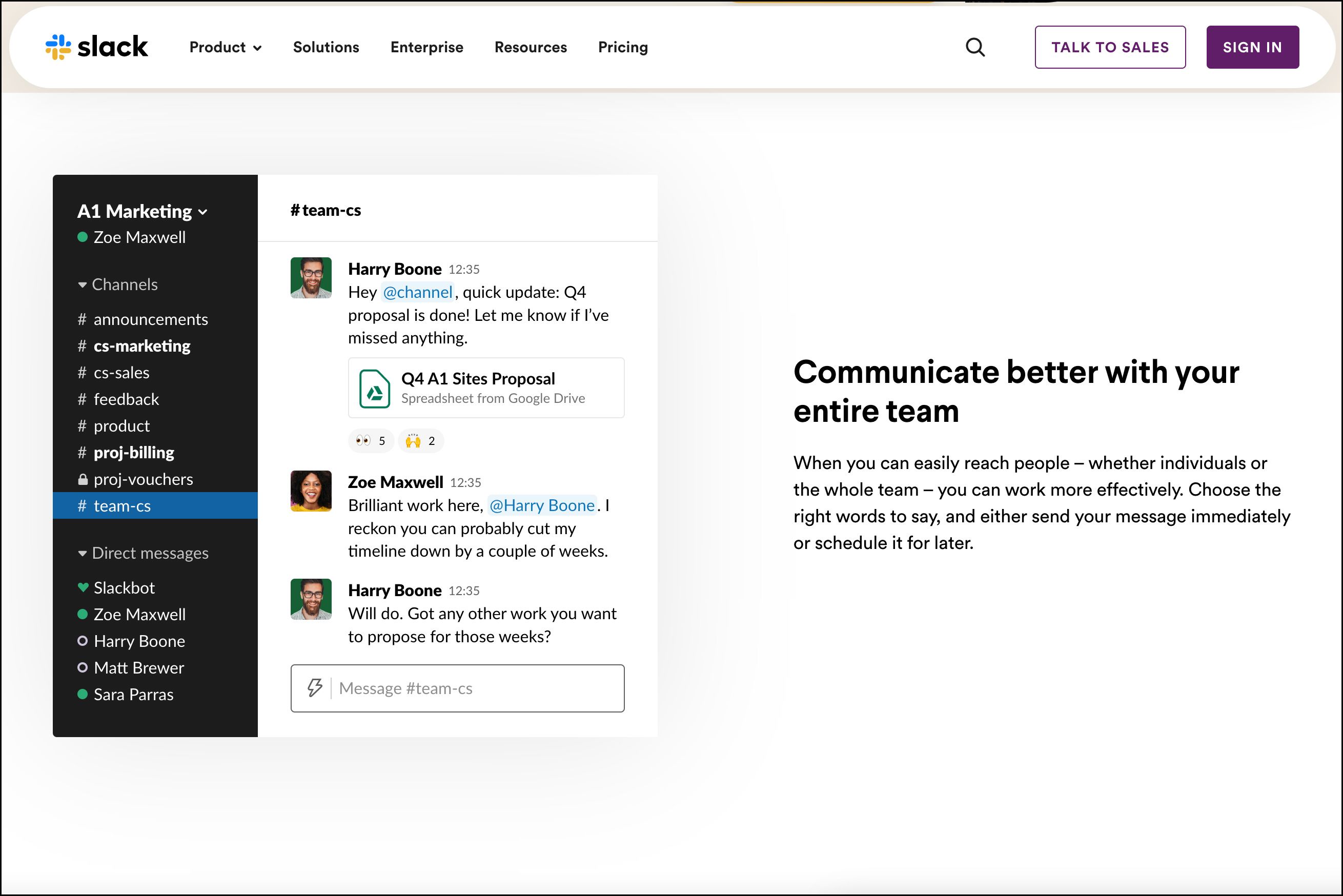The width and height of the screenshot is (1343, 896).
Task: Open the Q4 A1 Sites Proposal attachment
Action: 486,388
